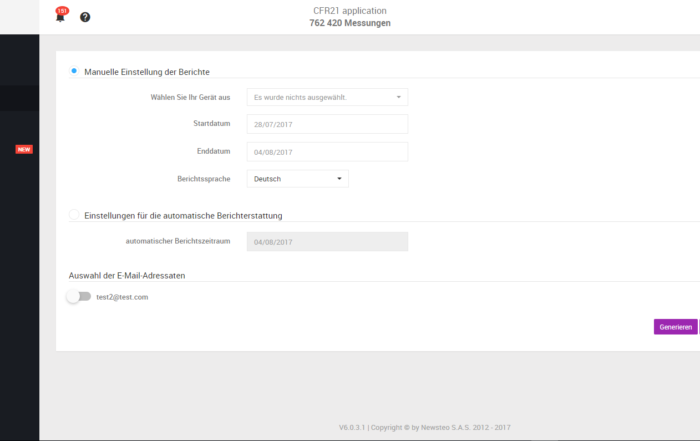Click the help question mark icon
This screenshot has width=700, height=441.
point(85,17)
